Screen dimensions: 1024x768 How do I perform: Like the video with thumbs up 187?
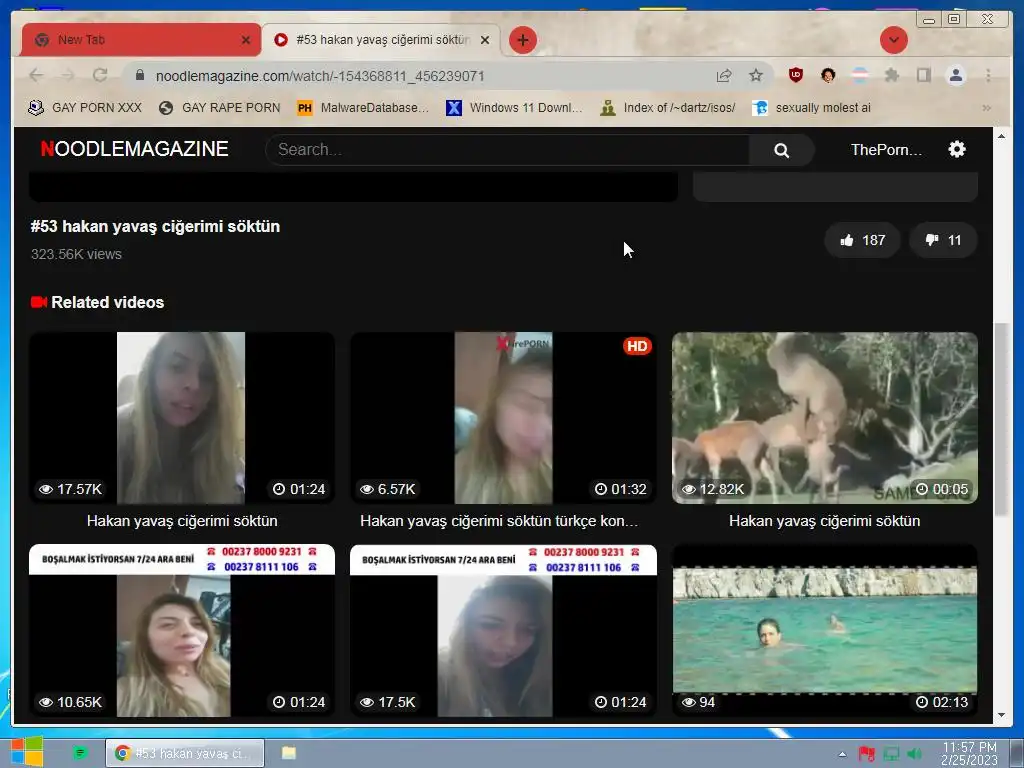(863, 240)
